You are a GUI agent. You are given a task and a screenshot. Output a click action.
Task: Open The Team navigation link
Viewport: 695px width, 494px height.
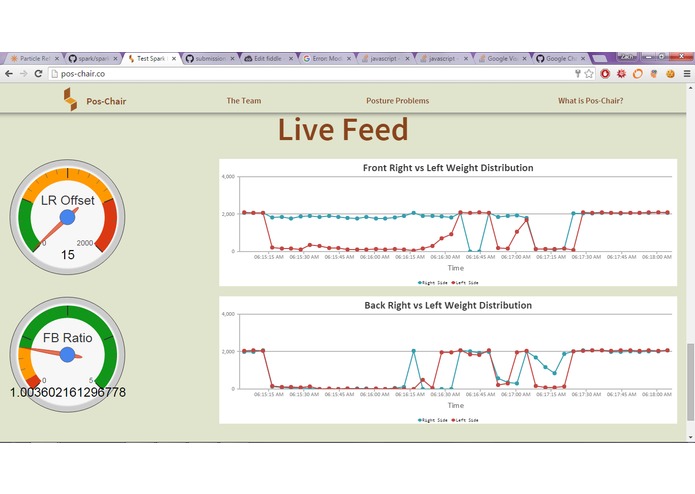(x=244, y=101)
